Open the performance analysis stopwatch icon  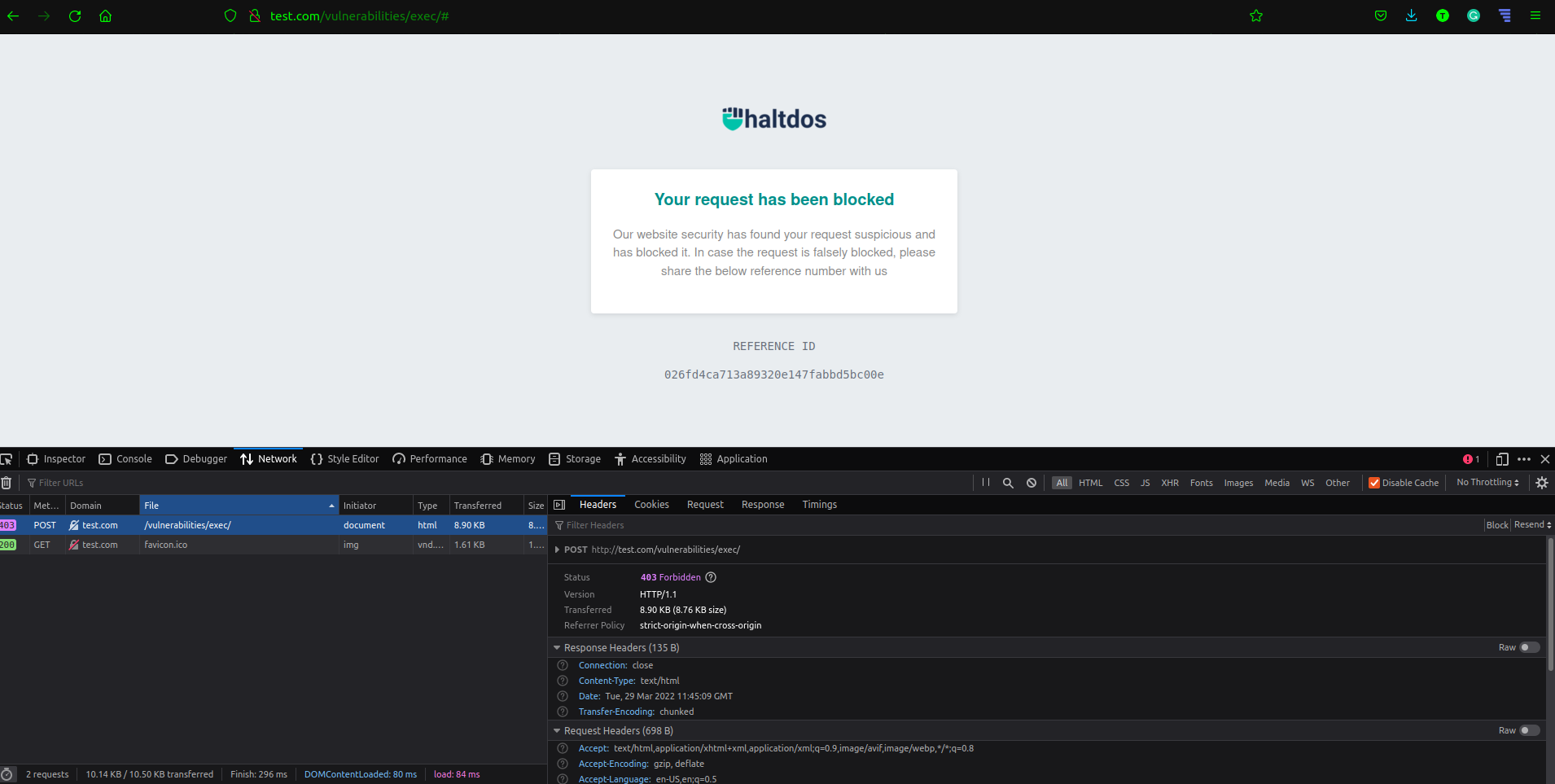pos(7,774)
